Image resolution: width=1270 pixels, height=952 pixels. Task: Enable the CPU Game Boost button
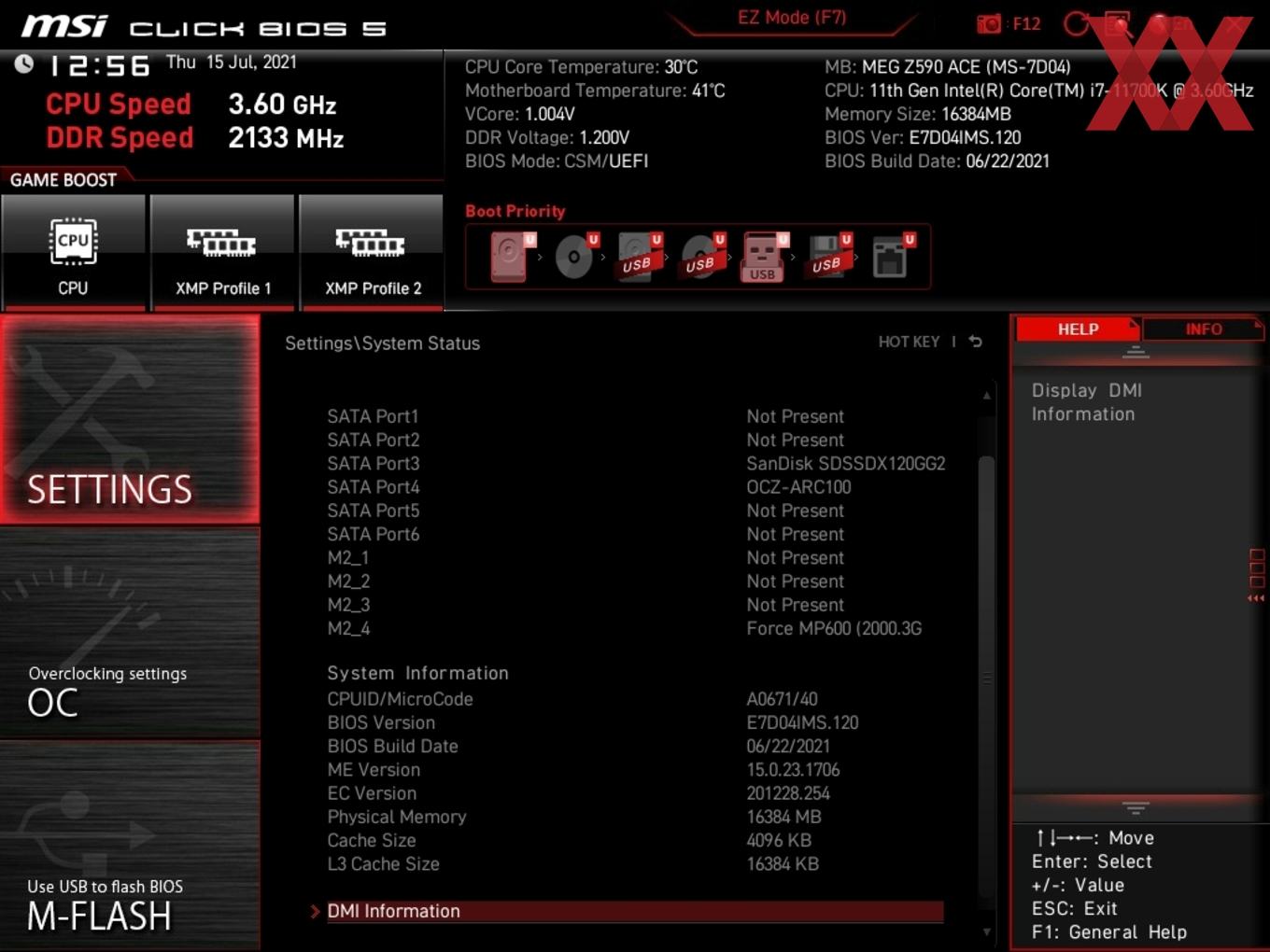point(73,252)
